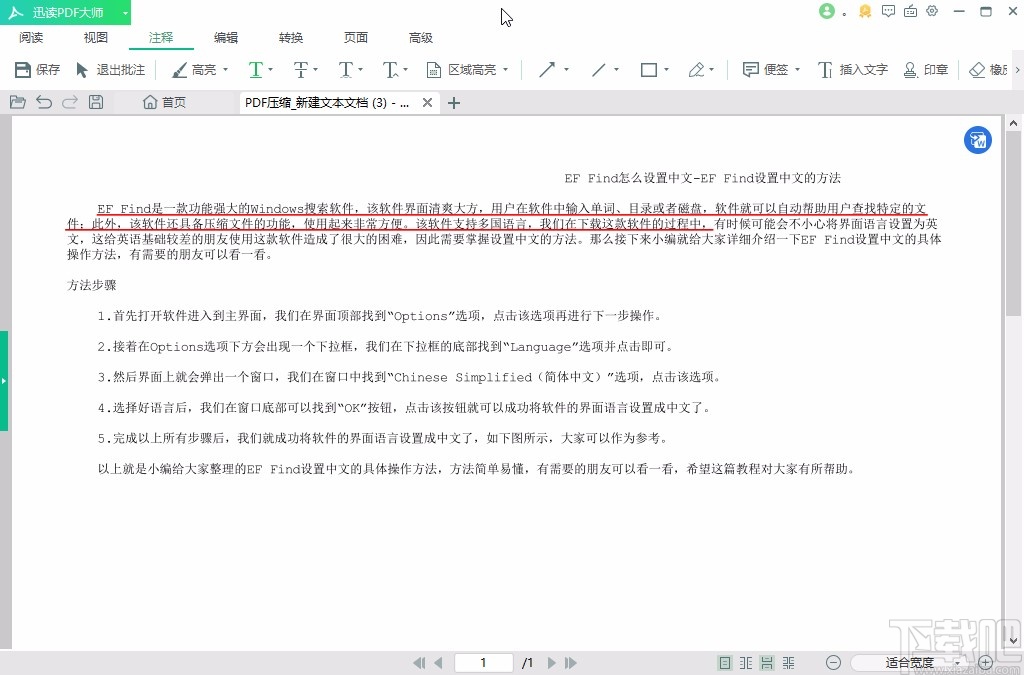Image resolution: width=1024 pixels, height=675 pixels.
Task: Toggle single page view mode
Action: (723, 662)
